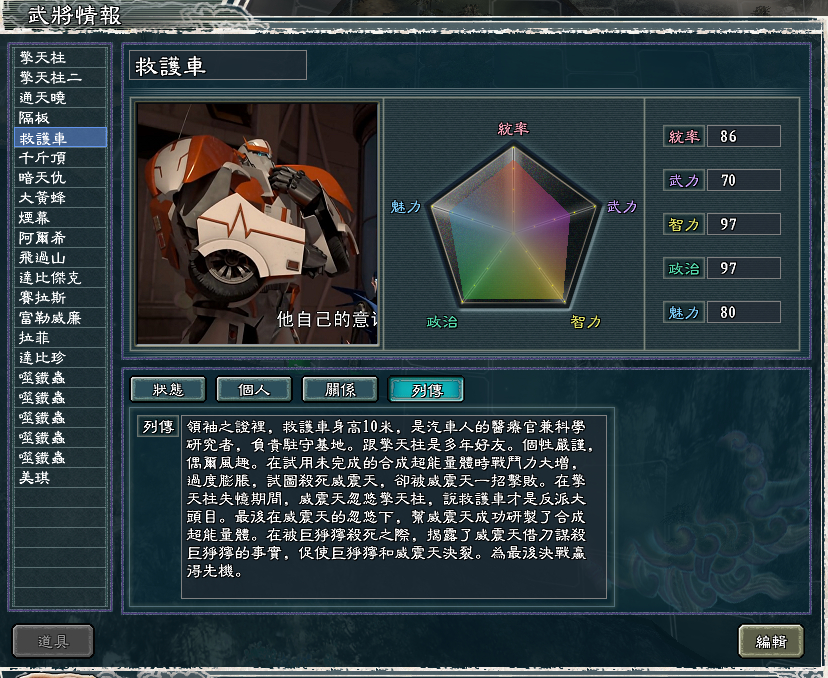Switch to the 關係 tab
828x678 pixels.
point(340,390)
